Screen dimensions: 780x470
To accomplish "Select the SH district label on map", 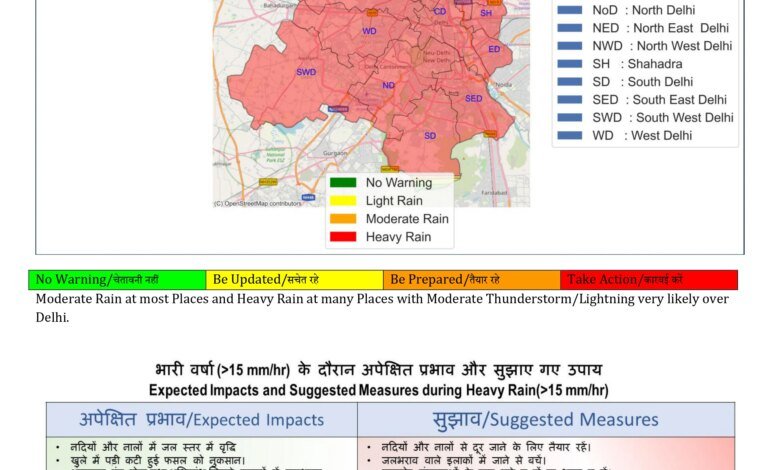I will point(486,13).
